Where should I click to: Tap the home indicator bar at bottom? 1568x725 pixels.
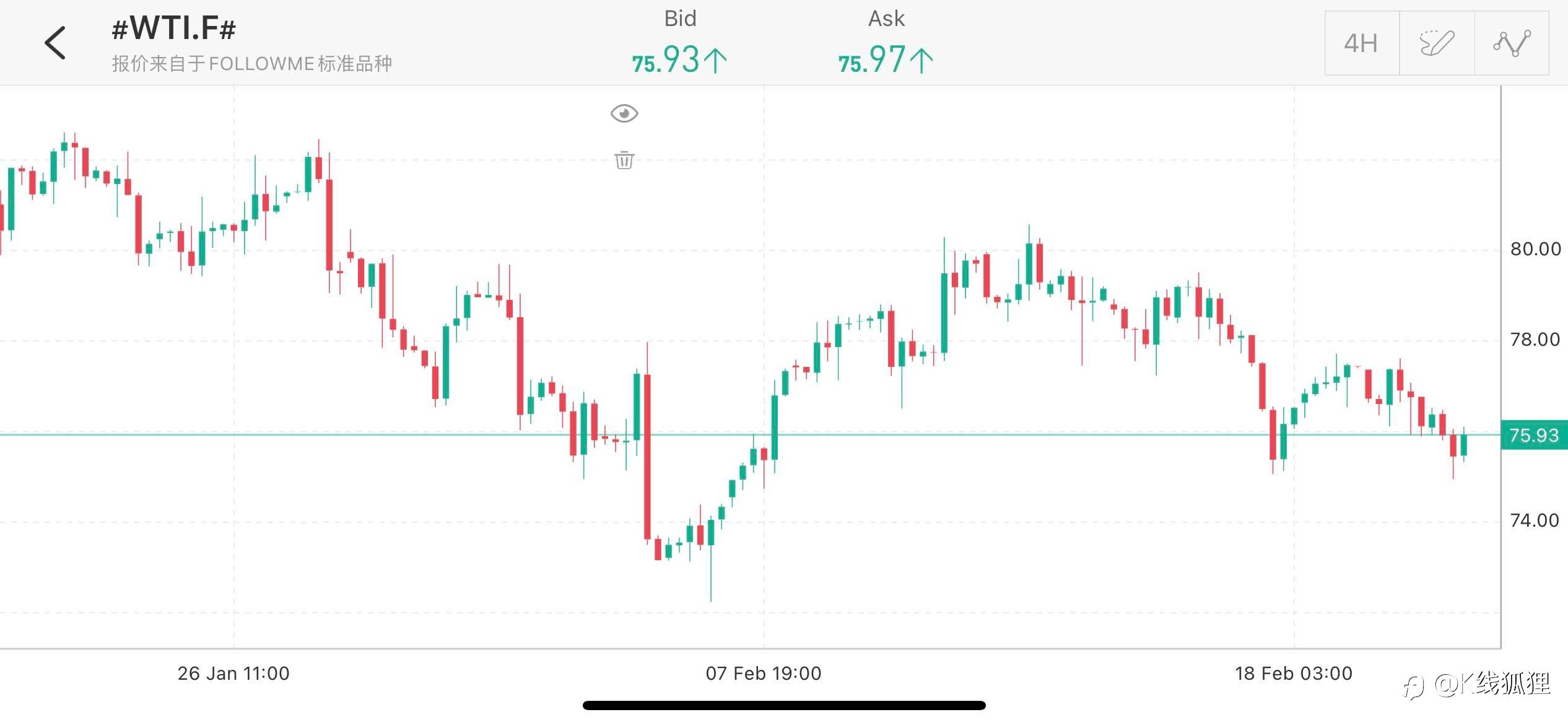(x=783, y=705)
